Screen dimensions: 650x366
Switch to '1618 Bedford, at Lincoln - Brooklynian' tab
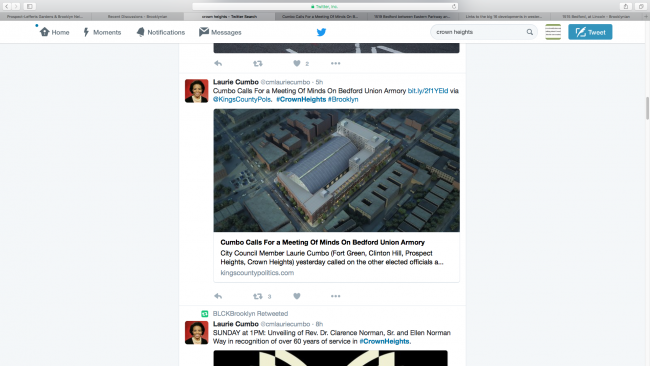(x=596, y=17)
